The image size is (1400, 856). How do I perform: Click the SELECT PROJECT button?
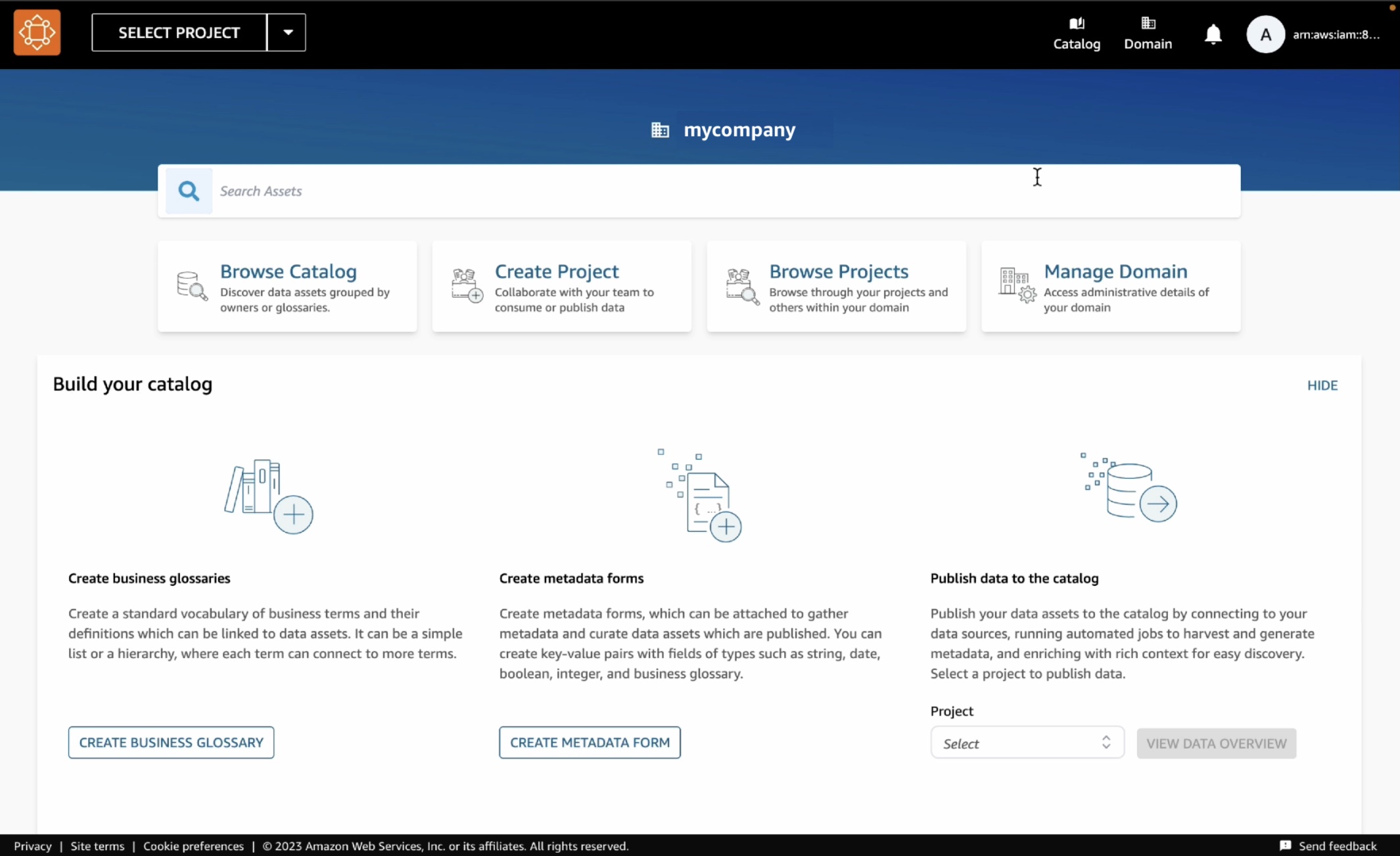click(179, 32)
